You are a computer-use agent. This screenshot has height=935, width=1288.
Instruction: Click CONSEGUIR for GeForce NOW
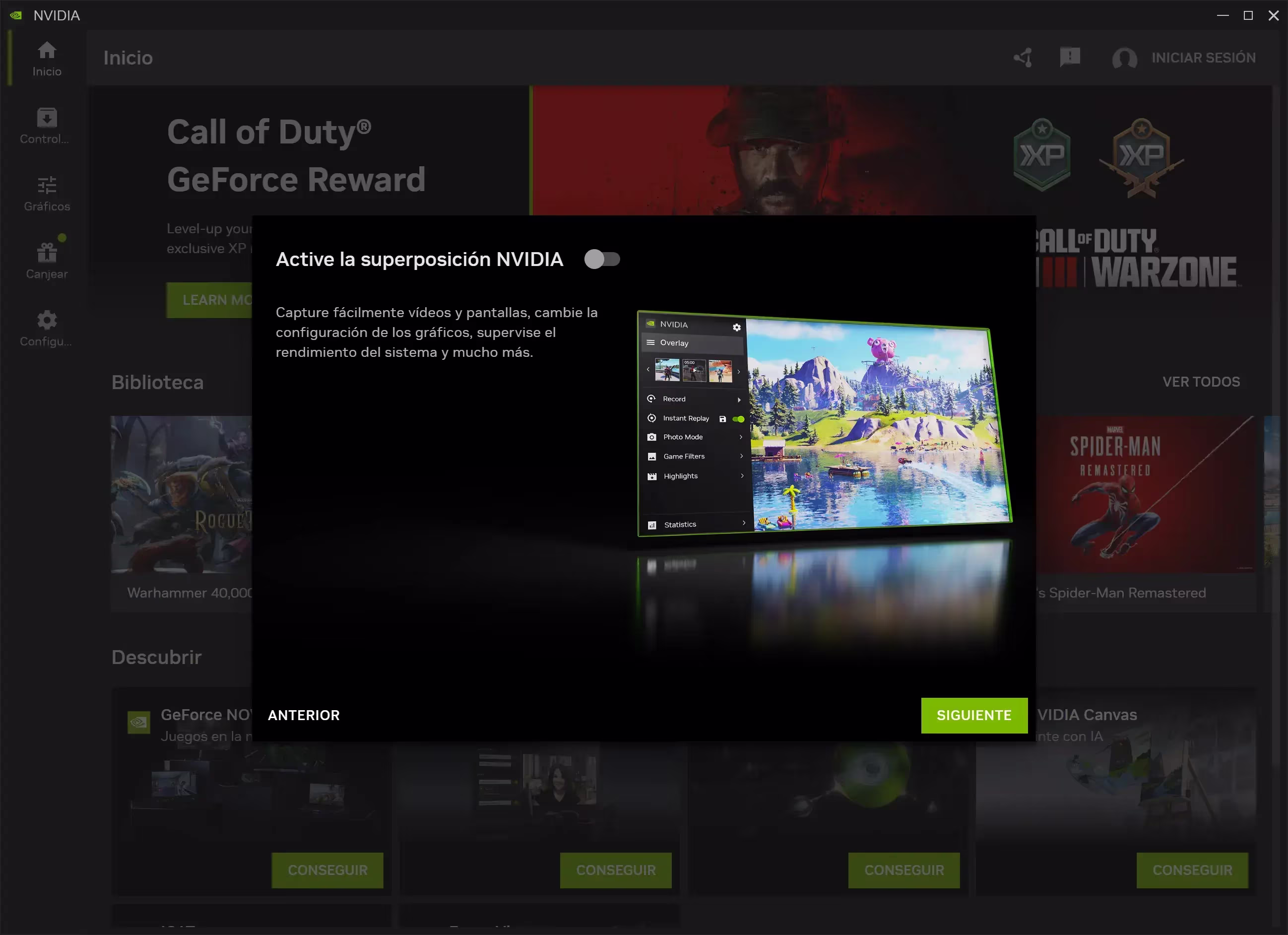[x=327, y=870]
